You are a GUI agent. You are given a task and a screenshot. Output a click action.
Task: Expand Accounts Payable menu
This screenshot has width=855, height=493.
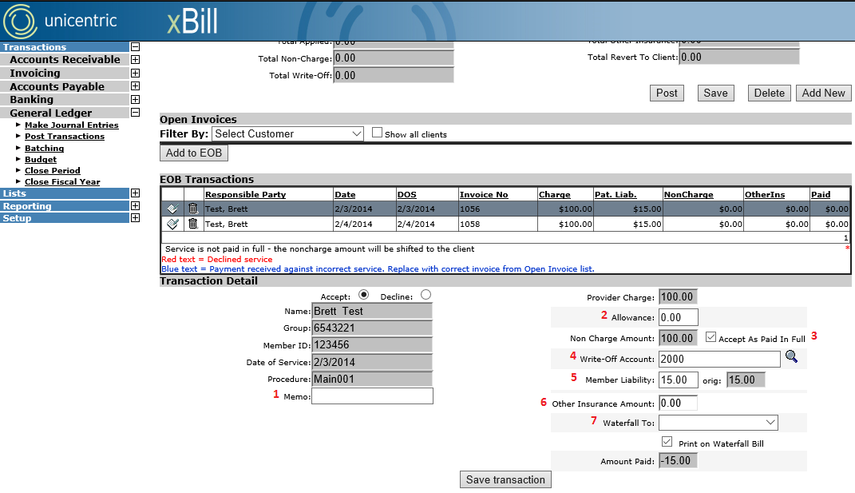[x=135, y=86]
